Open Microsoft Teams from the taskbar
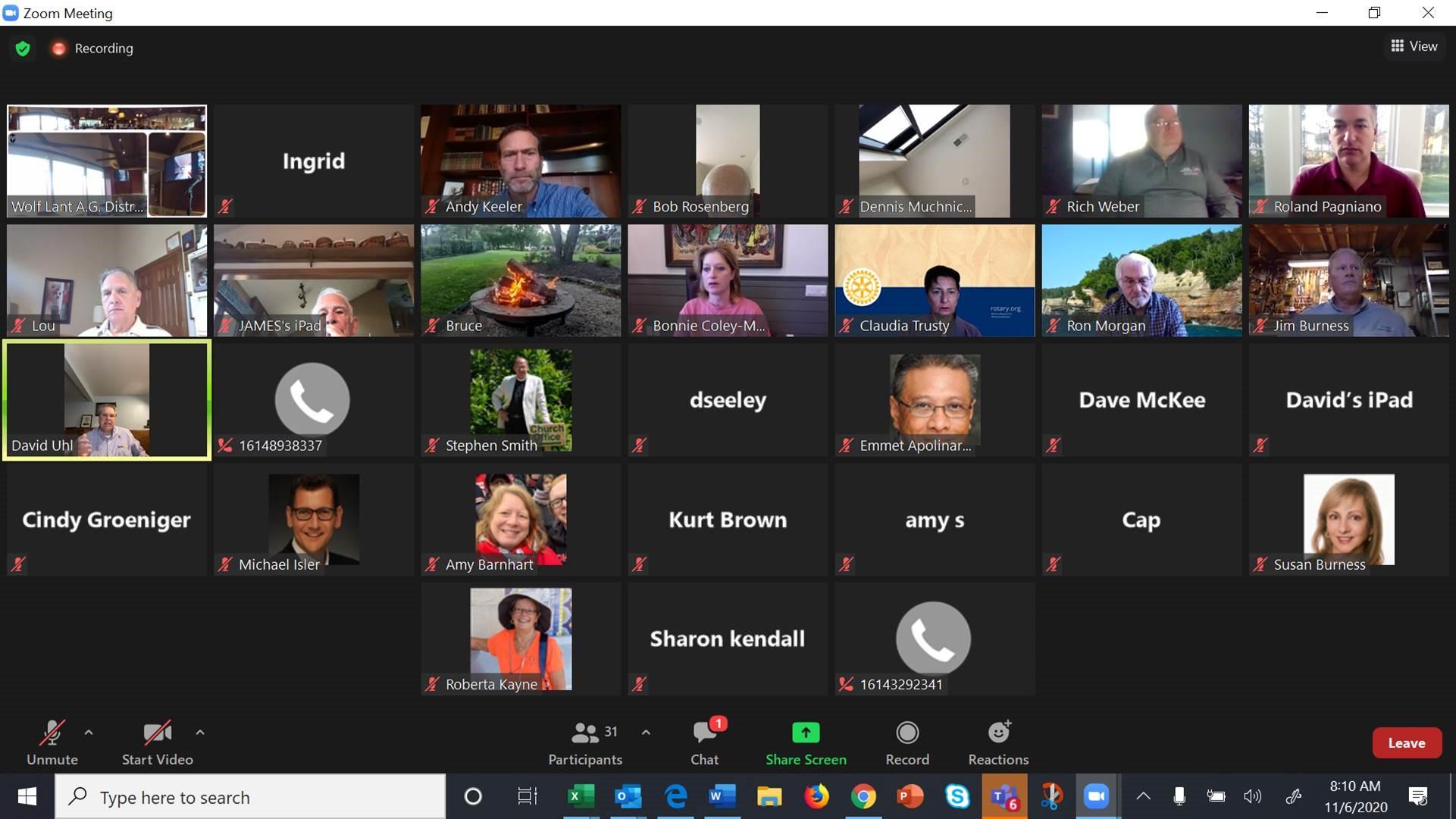This screenshot has height=819, width=1456. [x=1004, y=796]
